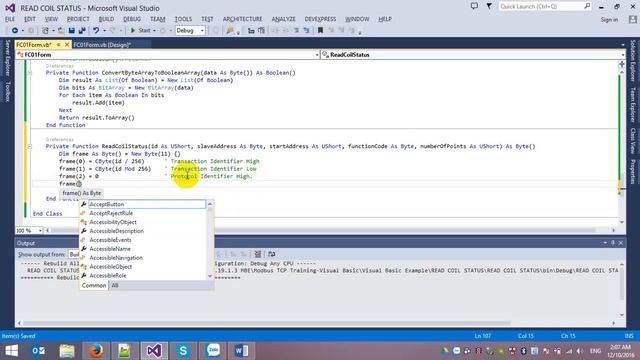The image size is (640, 360).
Task: Switch IntelliSense to the All tab
Action: [x=115, y=285]
